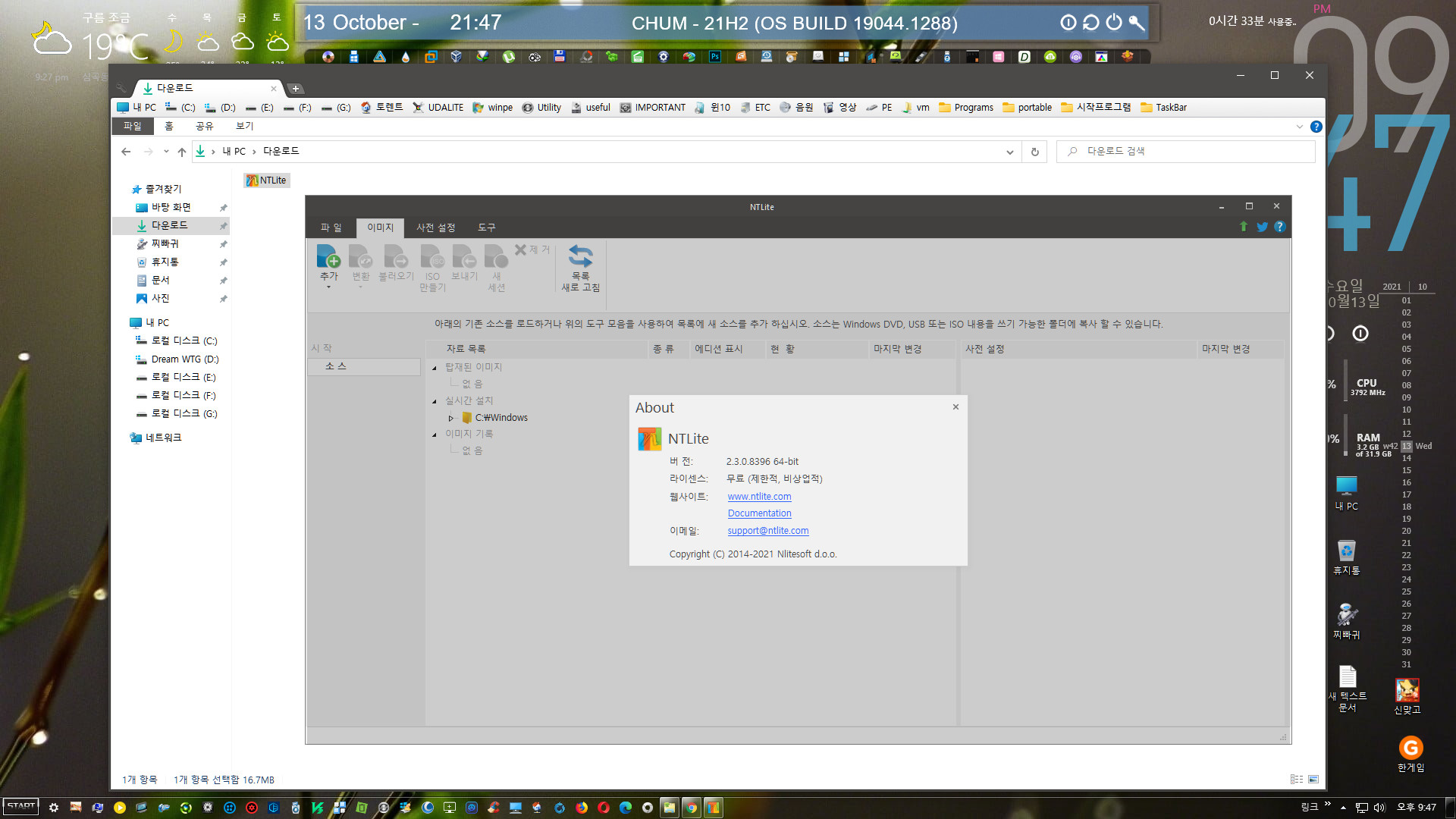Open the www.ntlite.com link
The height and width of the screenshot is (819, 1456).
pyautogui.click(x=759, y=497)
